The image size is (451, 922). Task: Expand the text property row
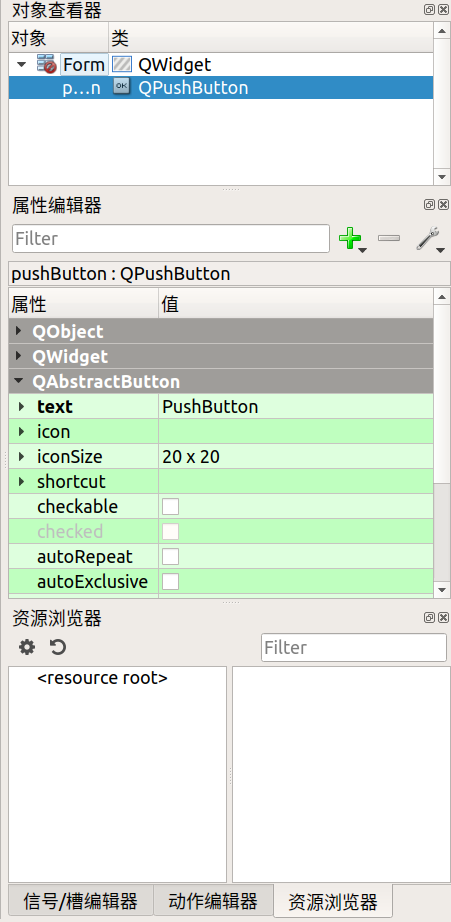click(x=22, y=406)
